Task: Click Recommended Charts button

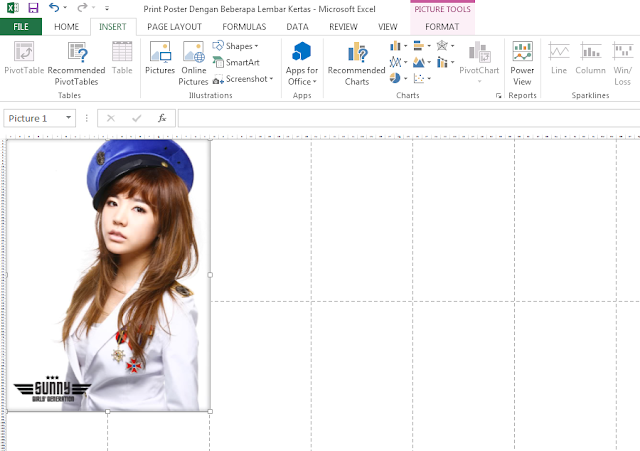Action: click(357, 64)
